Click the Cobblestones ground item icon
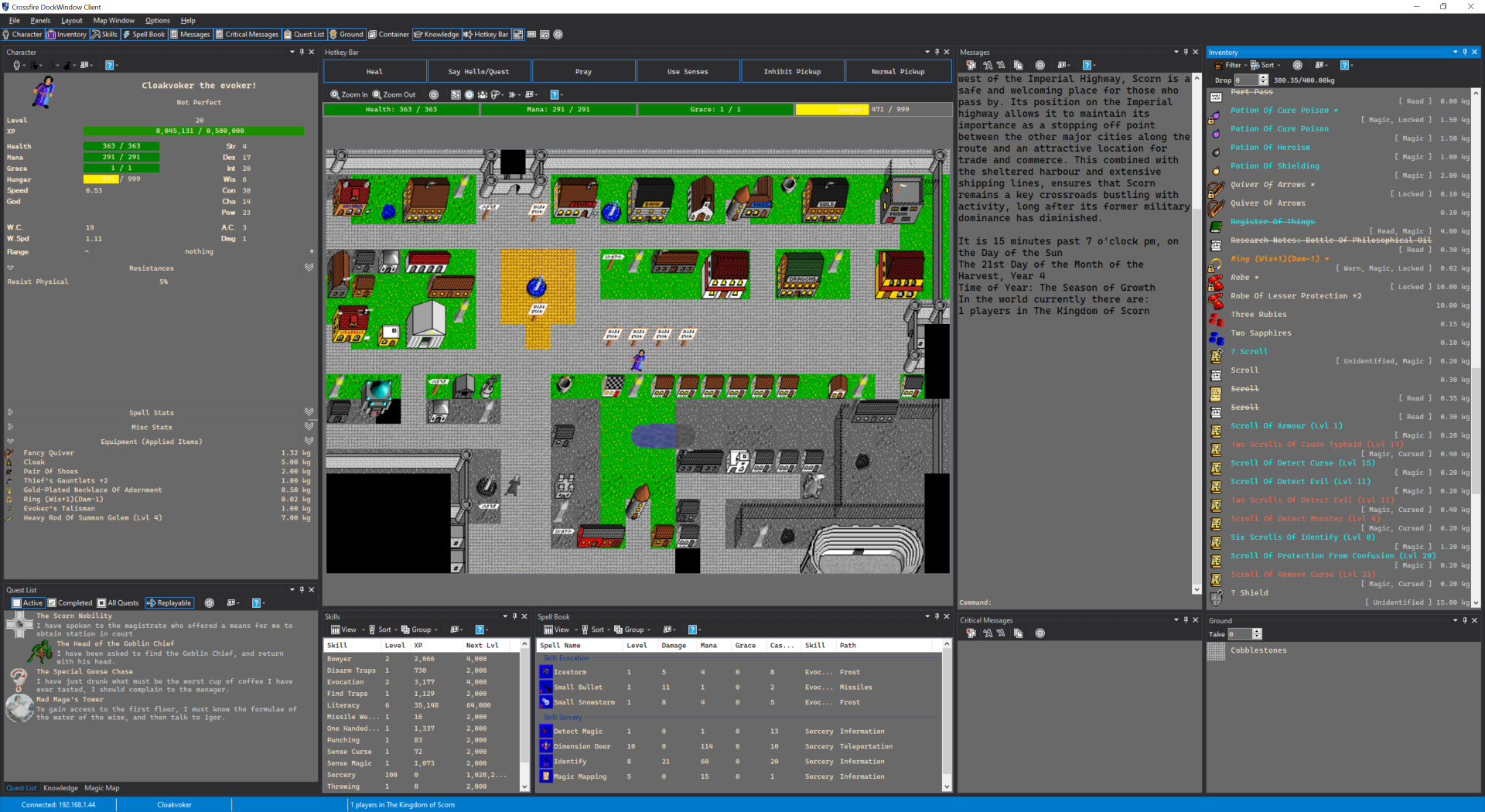1485x812 pixels. tap(1217, 651)
